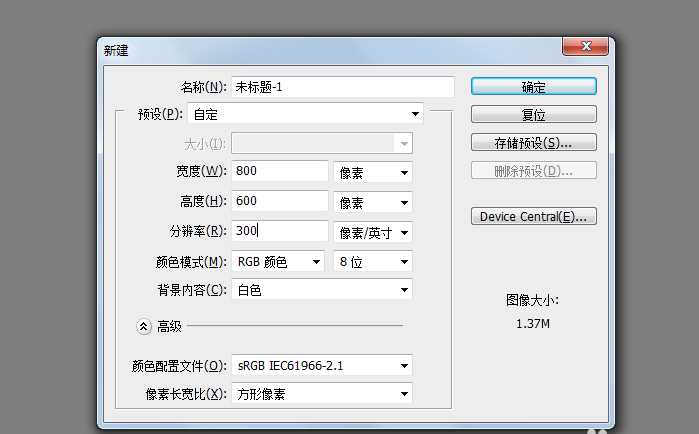
Task: Open the resolution unit 像素/英寸 dropdown
Action: pyautogui.click(x=373, y=232)
